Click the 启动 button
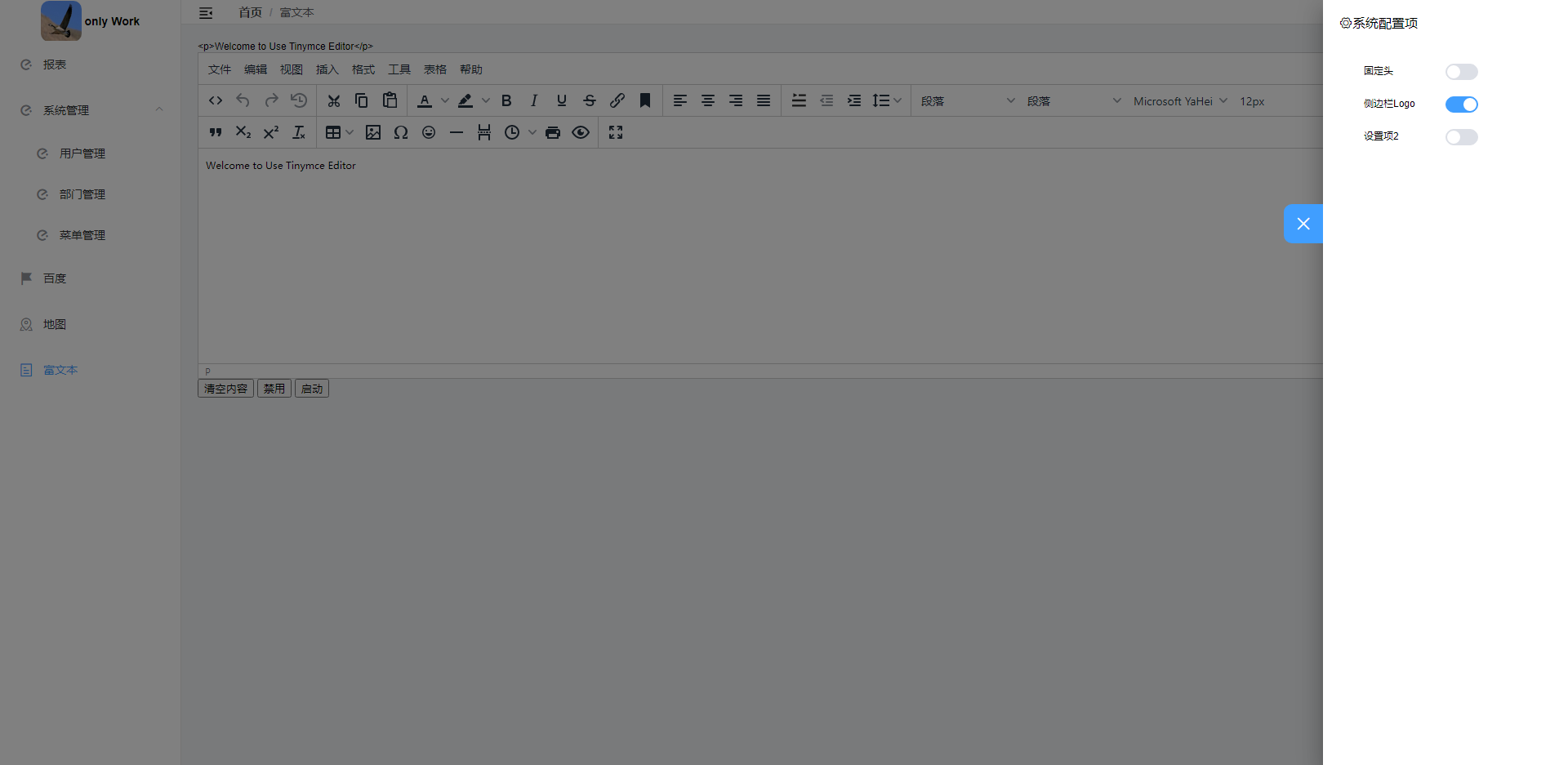1568x765 pixels. coord(312,389)
